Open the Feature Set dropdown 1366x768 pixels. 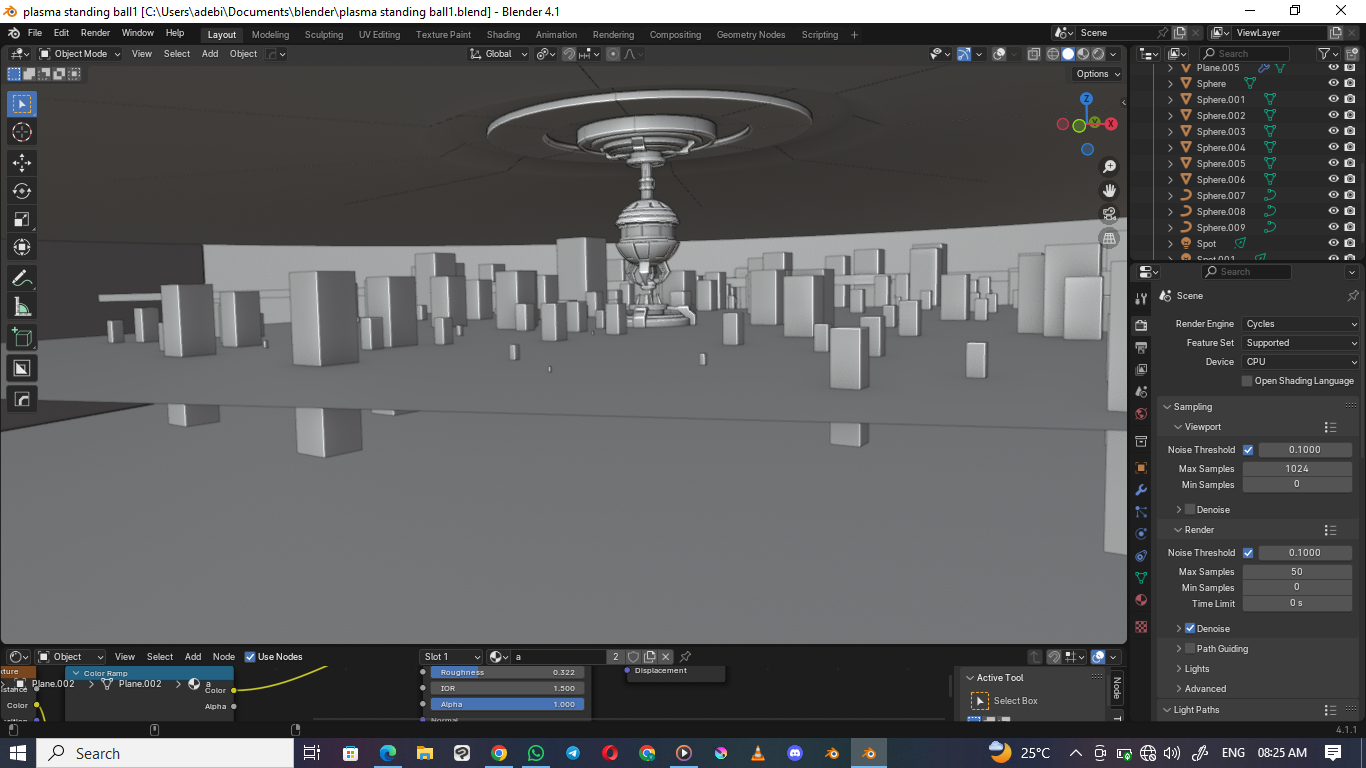tap(1301, 343)
